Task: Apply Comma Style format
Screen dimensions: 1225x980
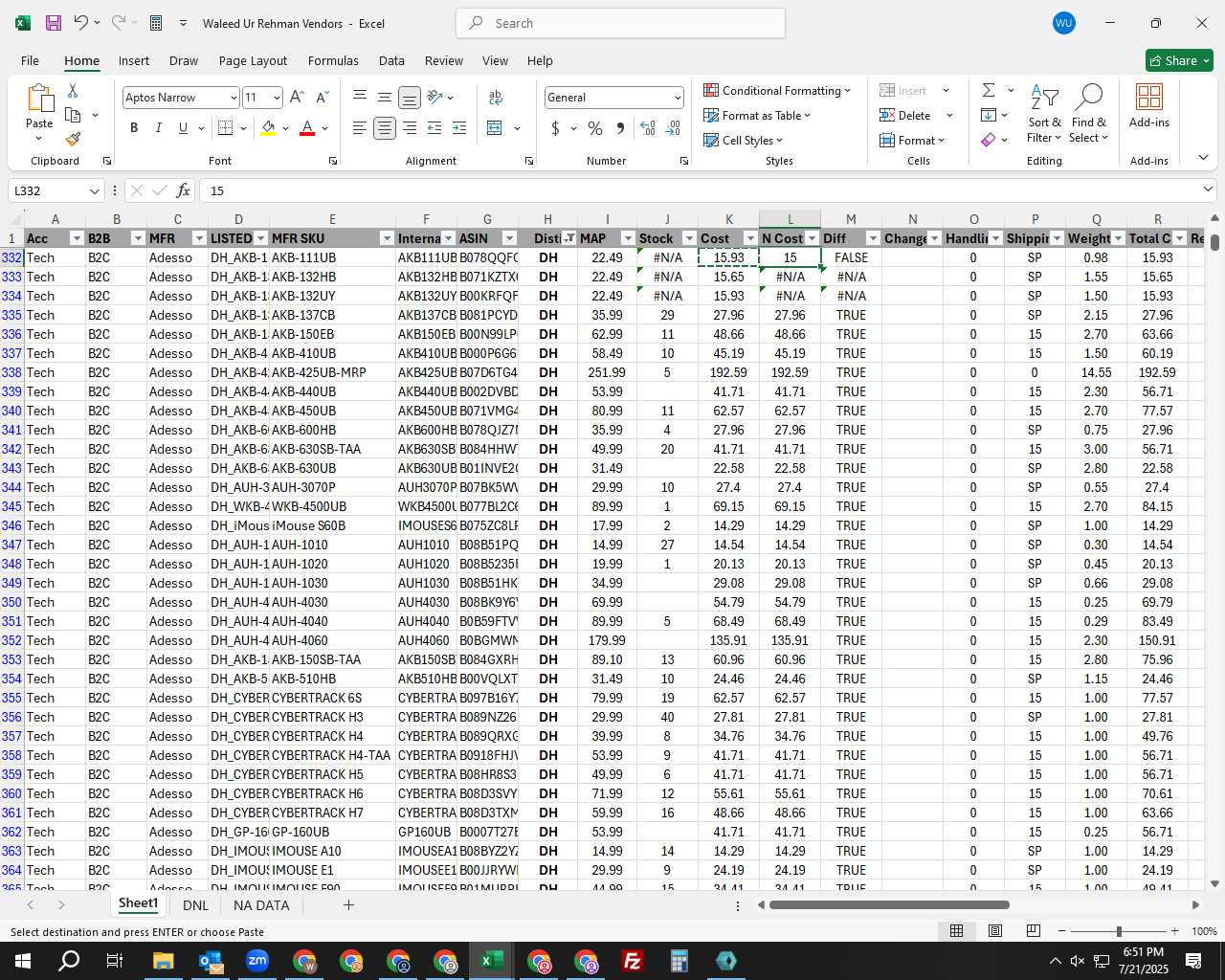Action: (620, 127)
